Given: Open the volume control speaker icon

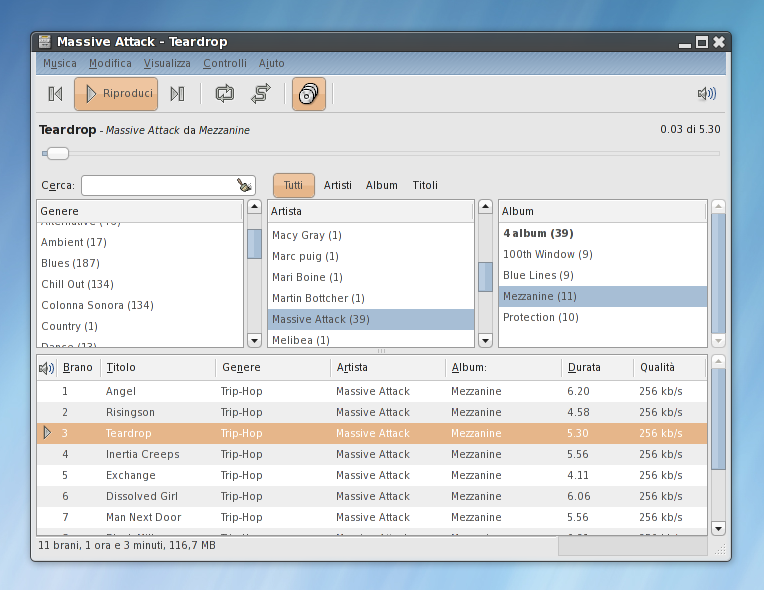Looking at the screenshot, I should 707,94.
